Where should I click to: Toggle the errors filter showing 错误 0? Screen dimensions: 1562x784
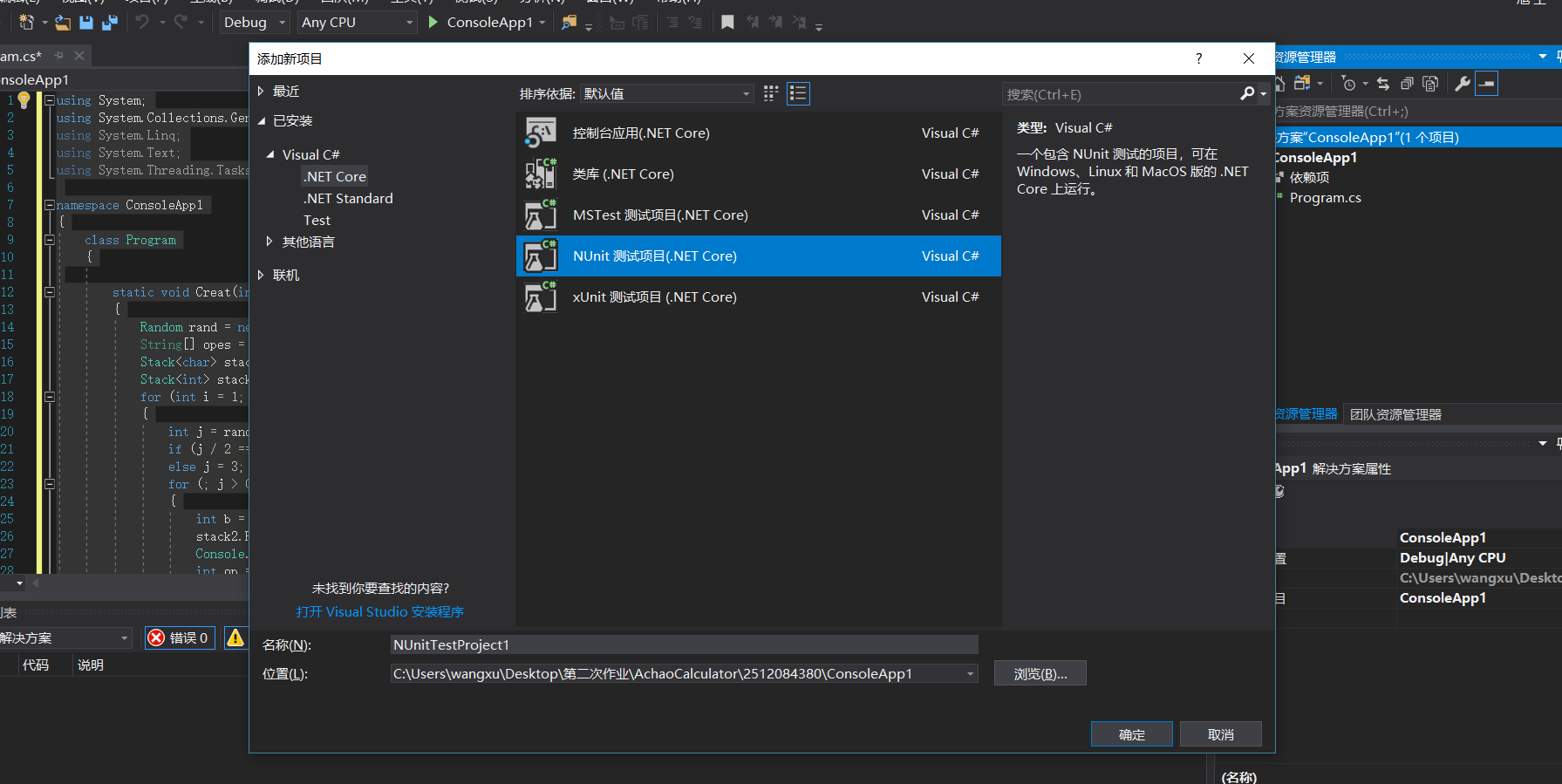(x=180, y=637)
